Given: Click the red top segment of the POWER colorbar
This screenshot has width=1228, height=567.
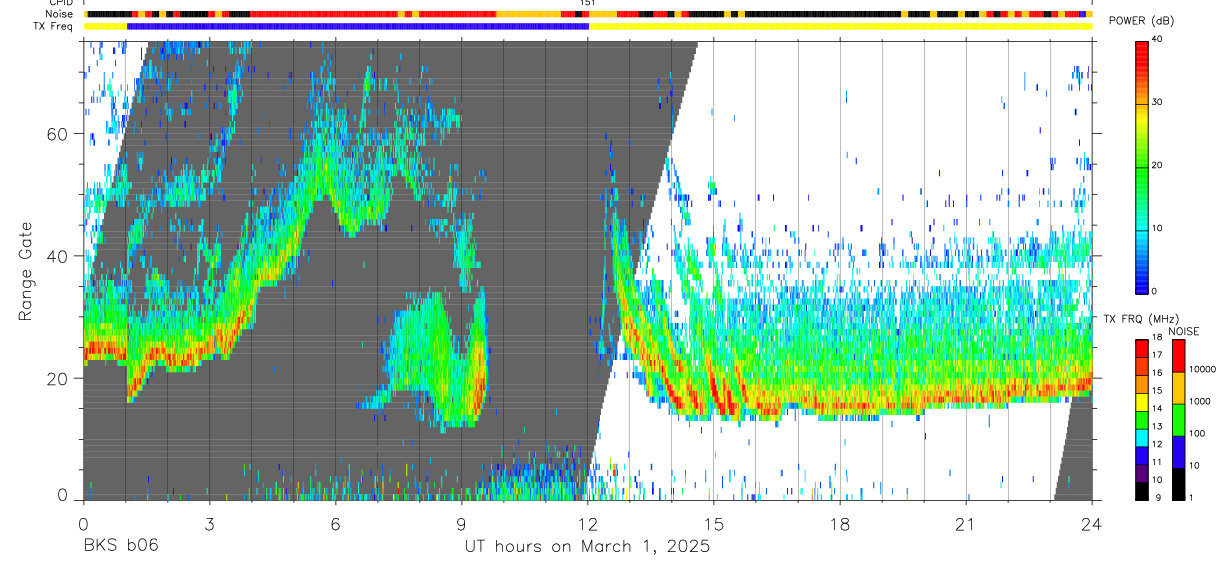Looking at the screenshot, I should [x=1143, y=56].
